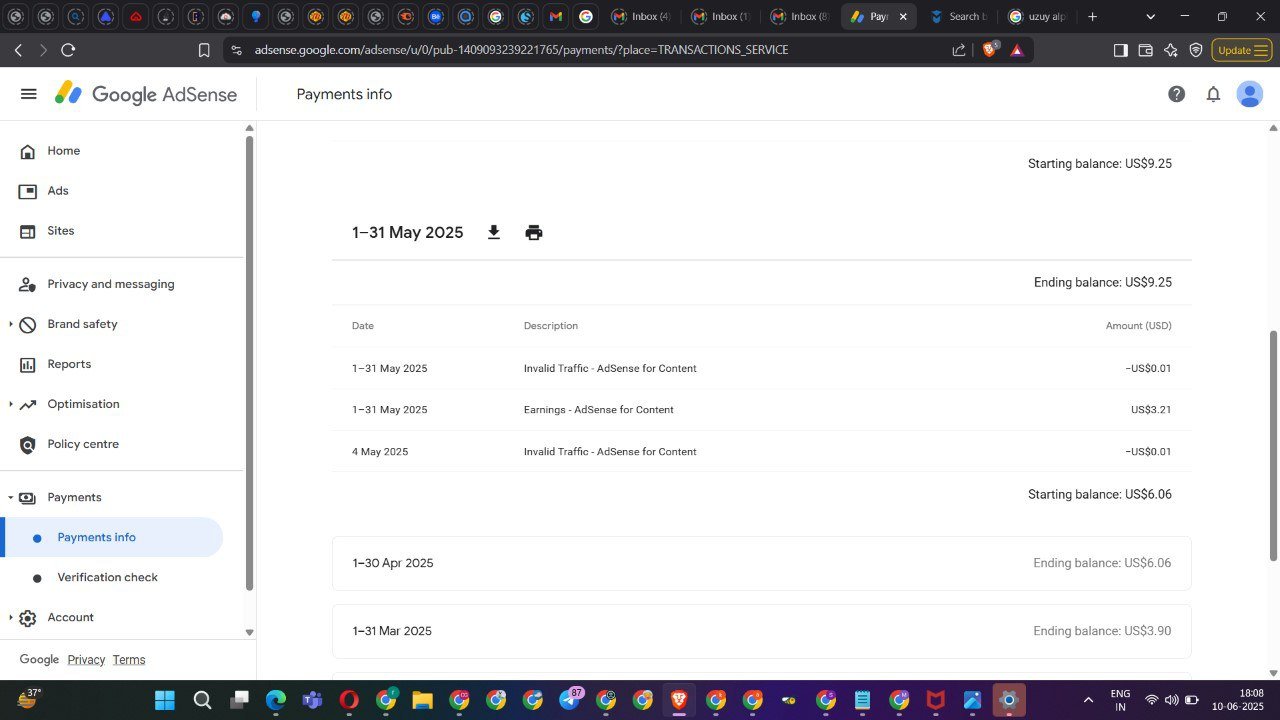Expand the Brand safety menu arrow
The width and height of the screenshot is (1280, 720).
pyautogui.click(x=11, y=324)
